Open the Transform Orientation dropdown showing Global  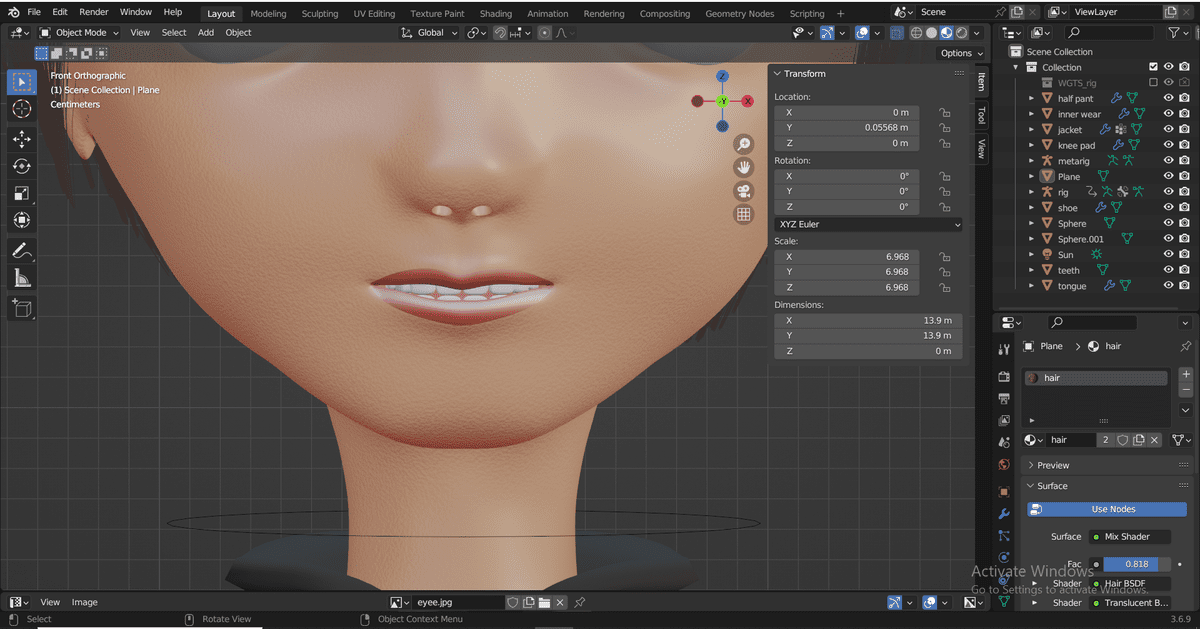pyautogui.click(x=430, y=32)
